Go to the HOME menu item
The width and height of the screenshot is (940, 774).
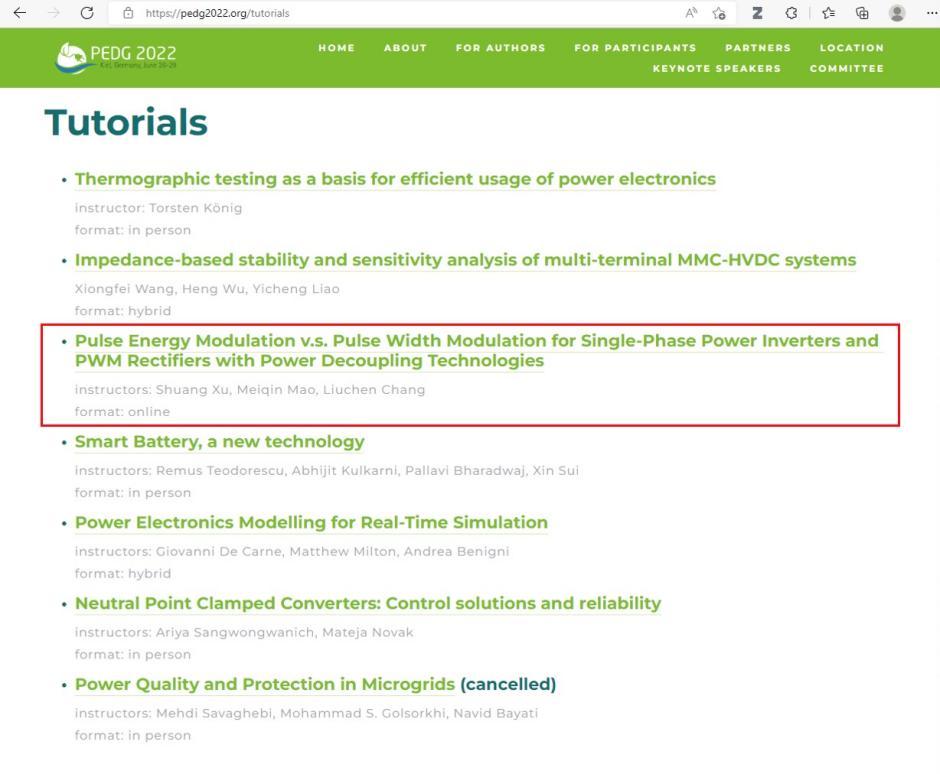pos(336,48)
